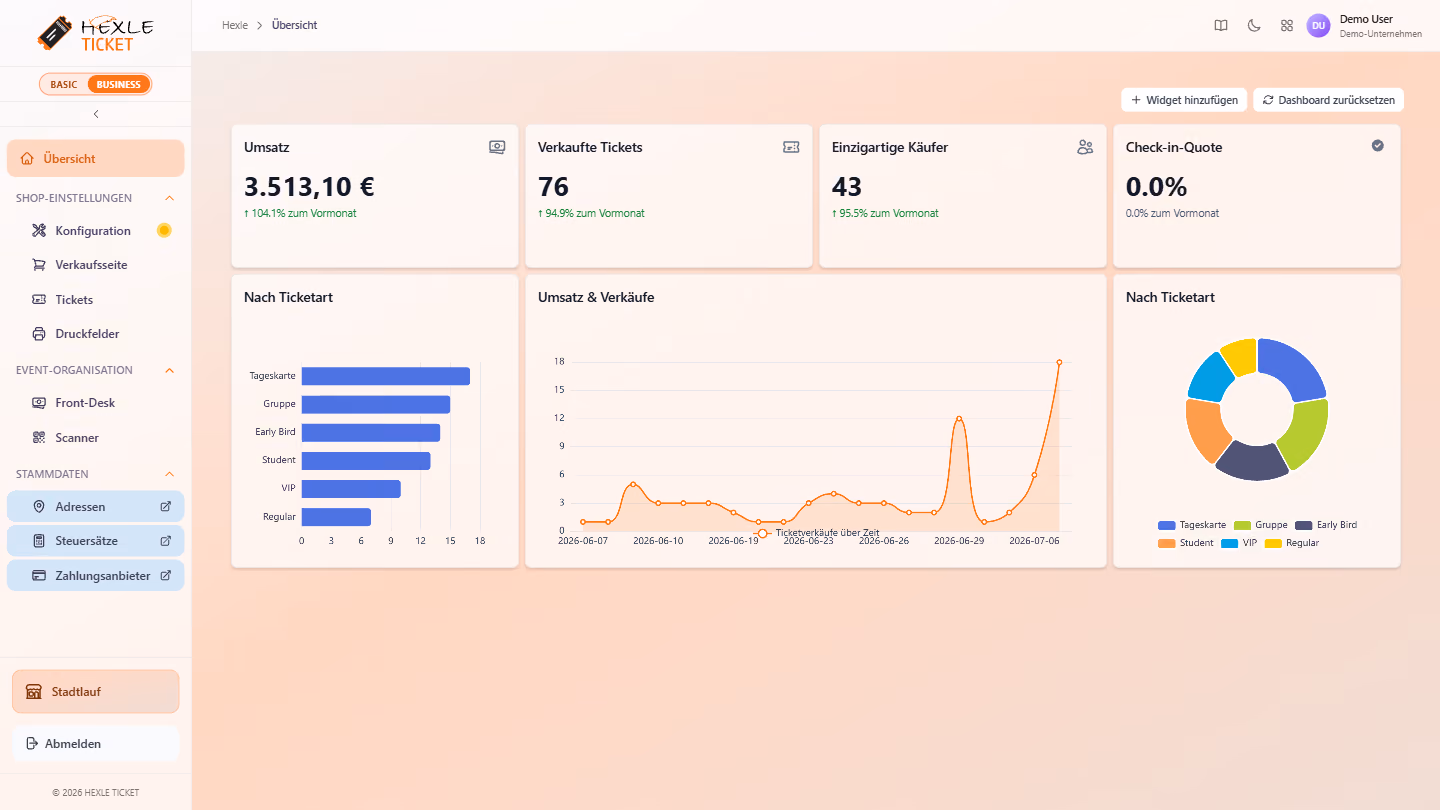Toggle Regular legend entry in donut chart
The height and width of the screenshot is (810, 1440).
(1292, 543)
